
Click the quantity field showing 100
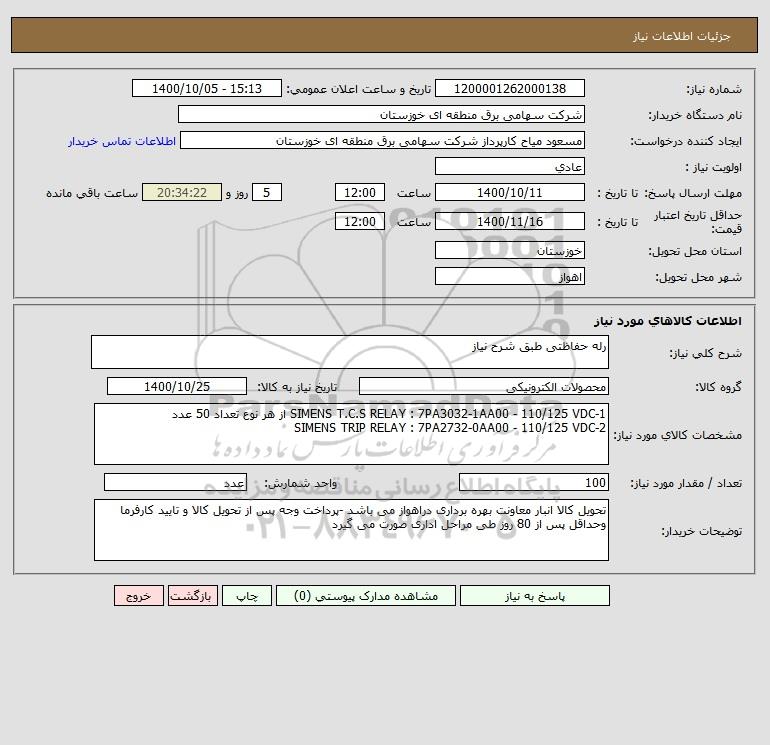tap(534, 482)
